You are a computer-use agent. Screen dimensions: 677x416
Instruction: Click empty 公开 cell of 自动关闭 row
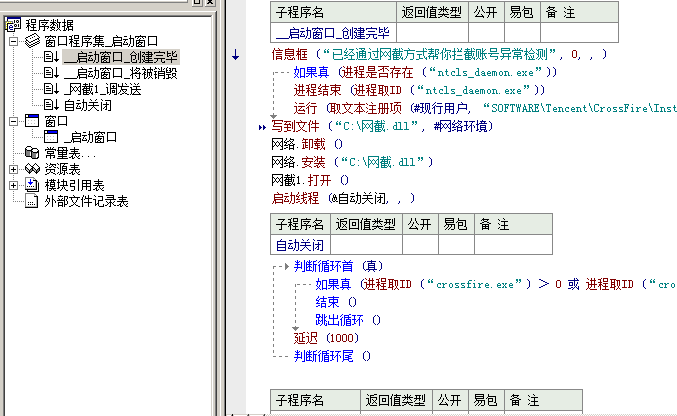[420, 245]
